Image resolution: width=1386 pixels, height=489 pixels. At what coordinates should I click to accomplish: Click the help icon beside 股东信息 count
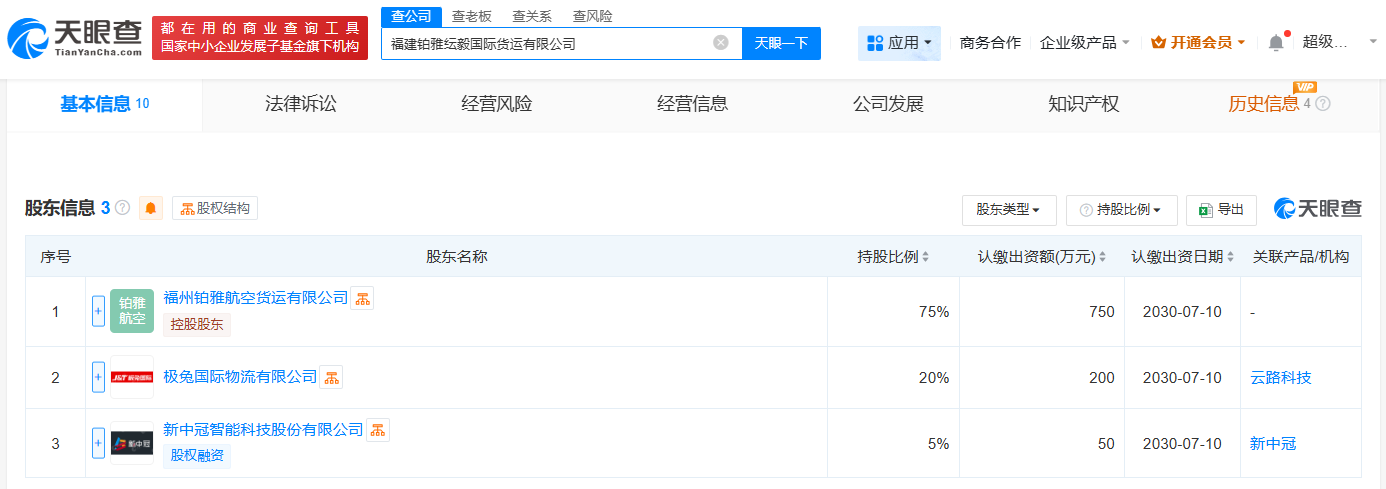(122, 208)
